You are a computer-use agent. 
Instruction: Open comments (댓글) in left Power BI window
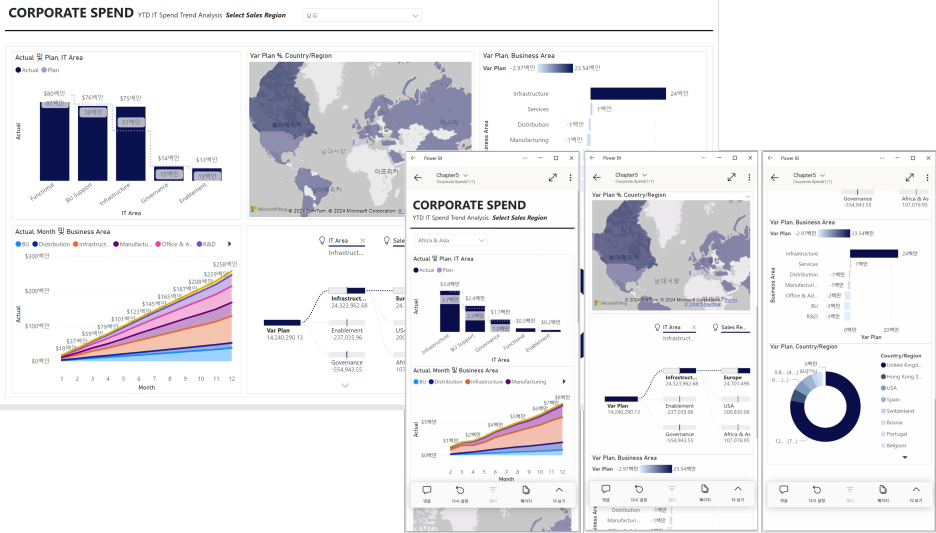427,494
